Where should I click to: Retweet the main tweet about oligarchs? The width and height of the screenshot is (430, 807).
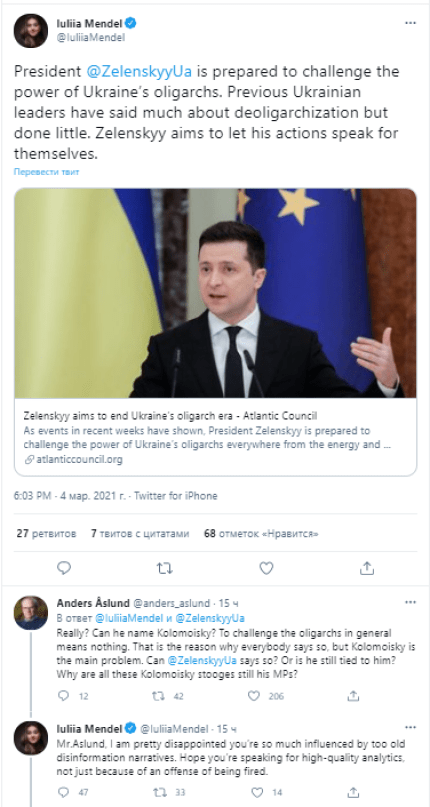click(x=165, y=568)
